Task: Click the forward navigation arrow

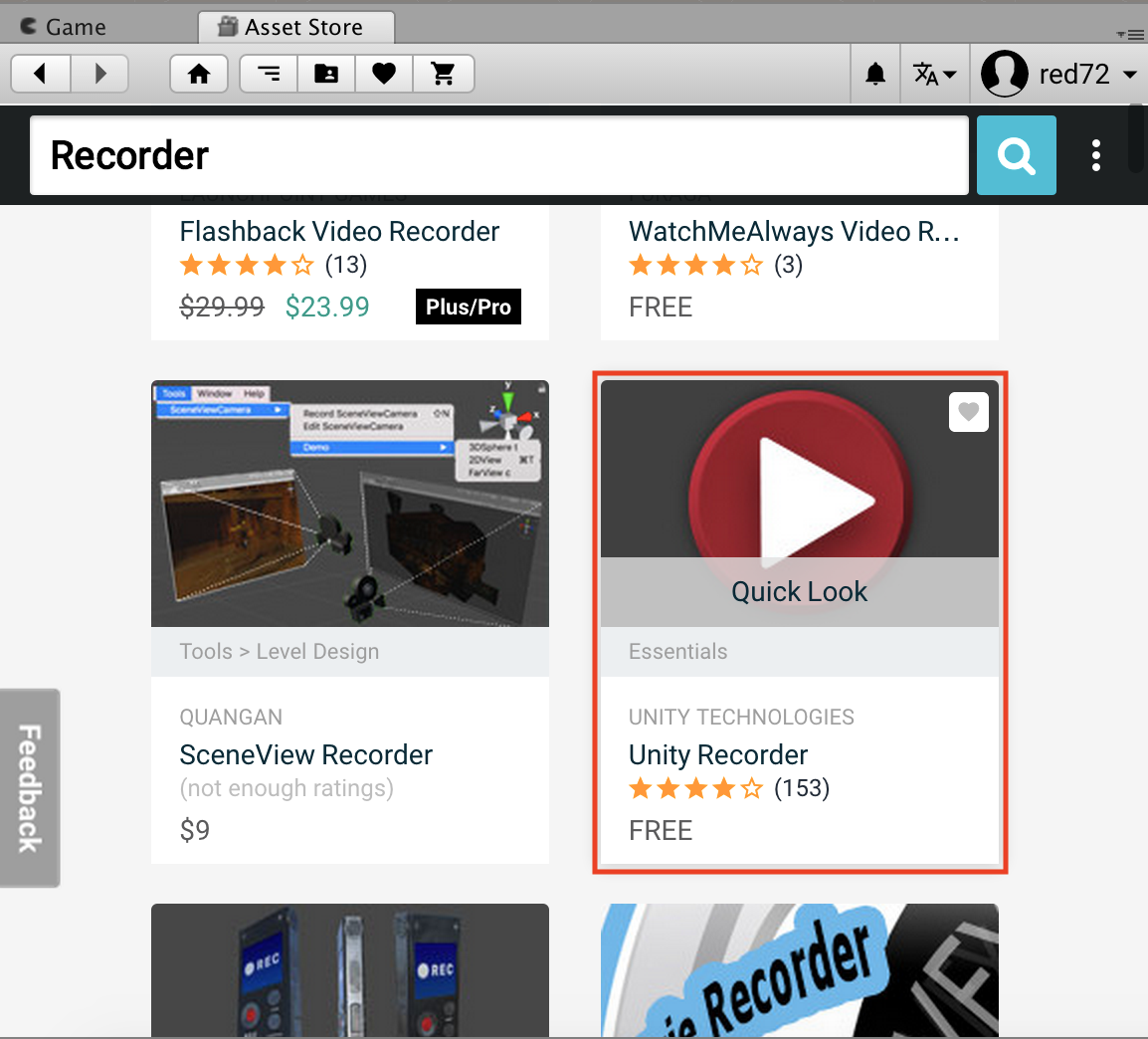Action: pos(99,74)
